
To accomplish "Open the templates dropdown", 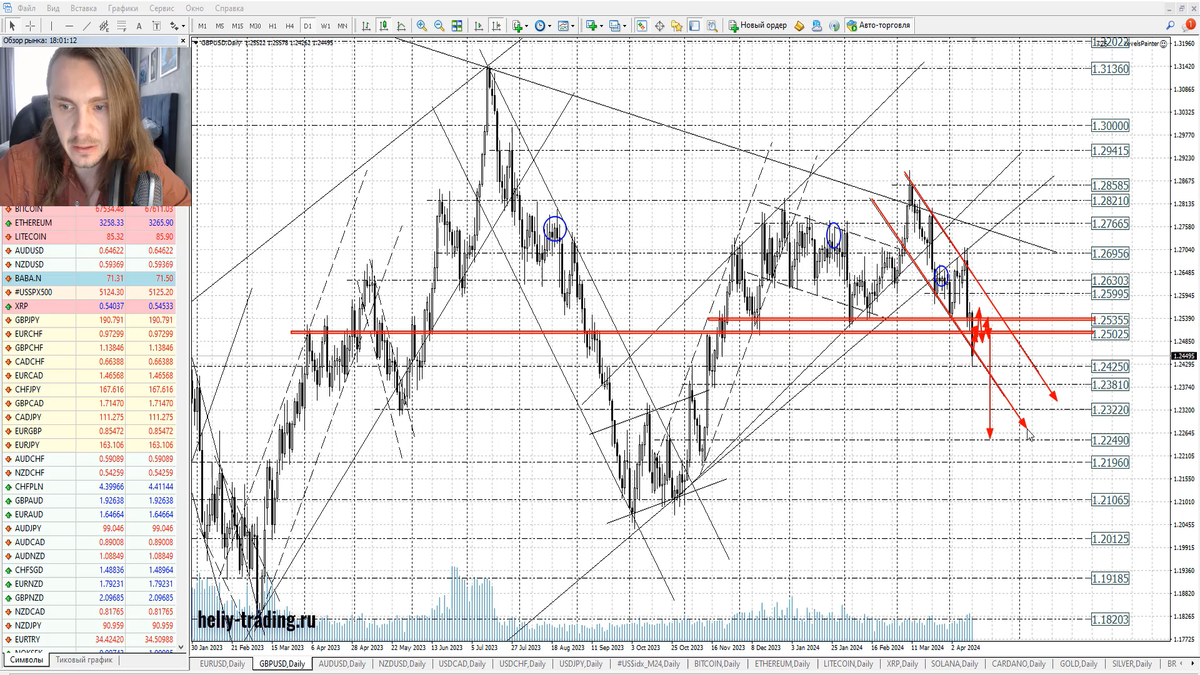I will point(565,25).
